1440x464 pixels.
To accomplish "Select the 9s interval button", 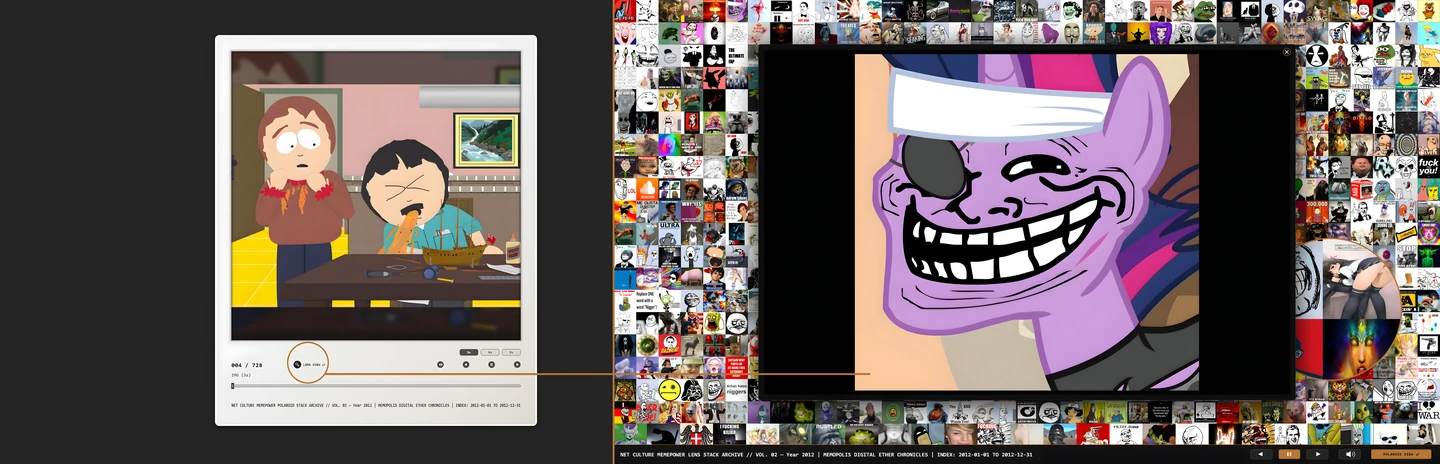I will point(511,352).
